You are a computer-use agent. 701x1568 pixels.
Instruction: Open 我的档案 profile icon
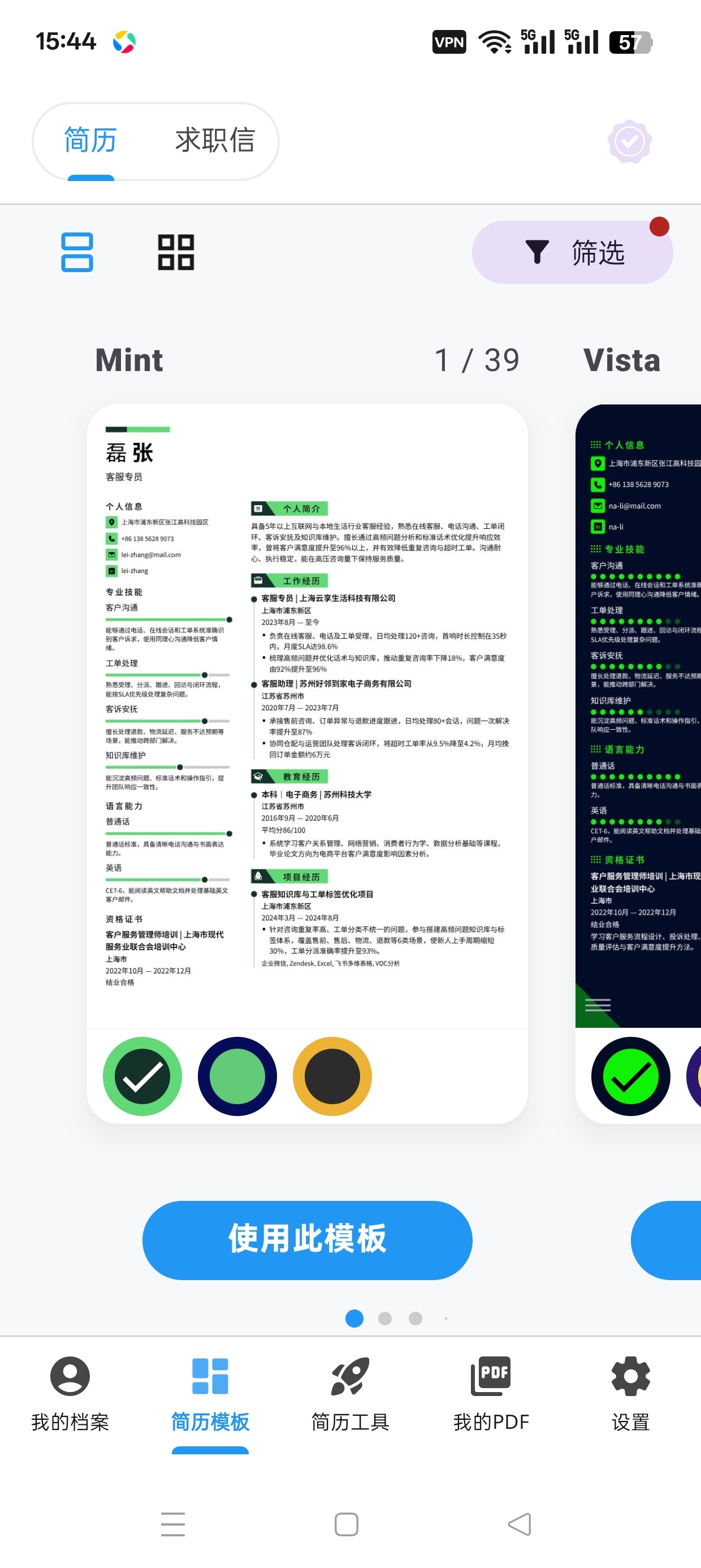[x=70, y=1376]
